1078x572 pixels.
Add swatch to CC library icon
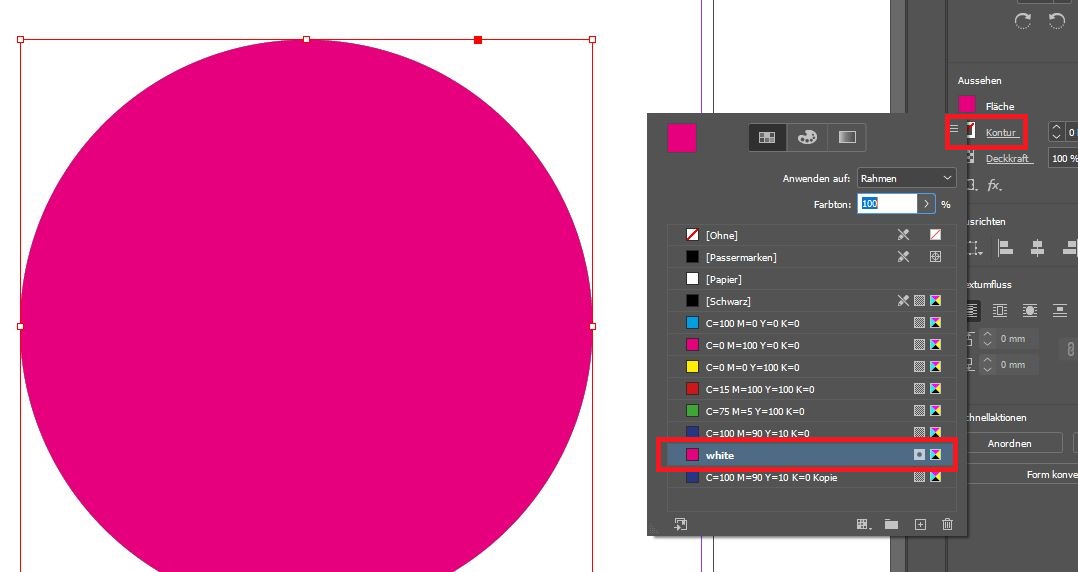(681, 524)
